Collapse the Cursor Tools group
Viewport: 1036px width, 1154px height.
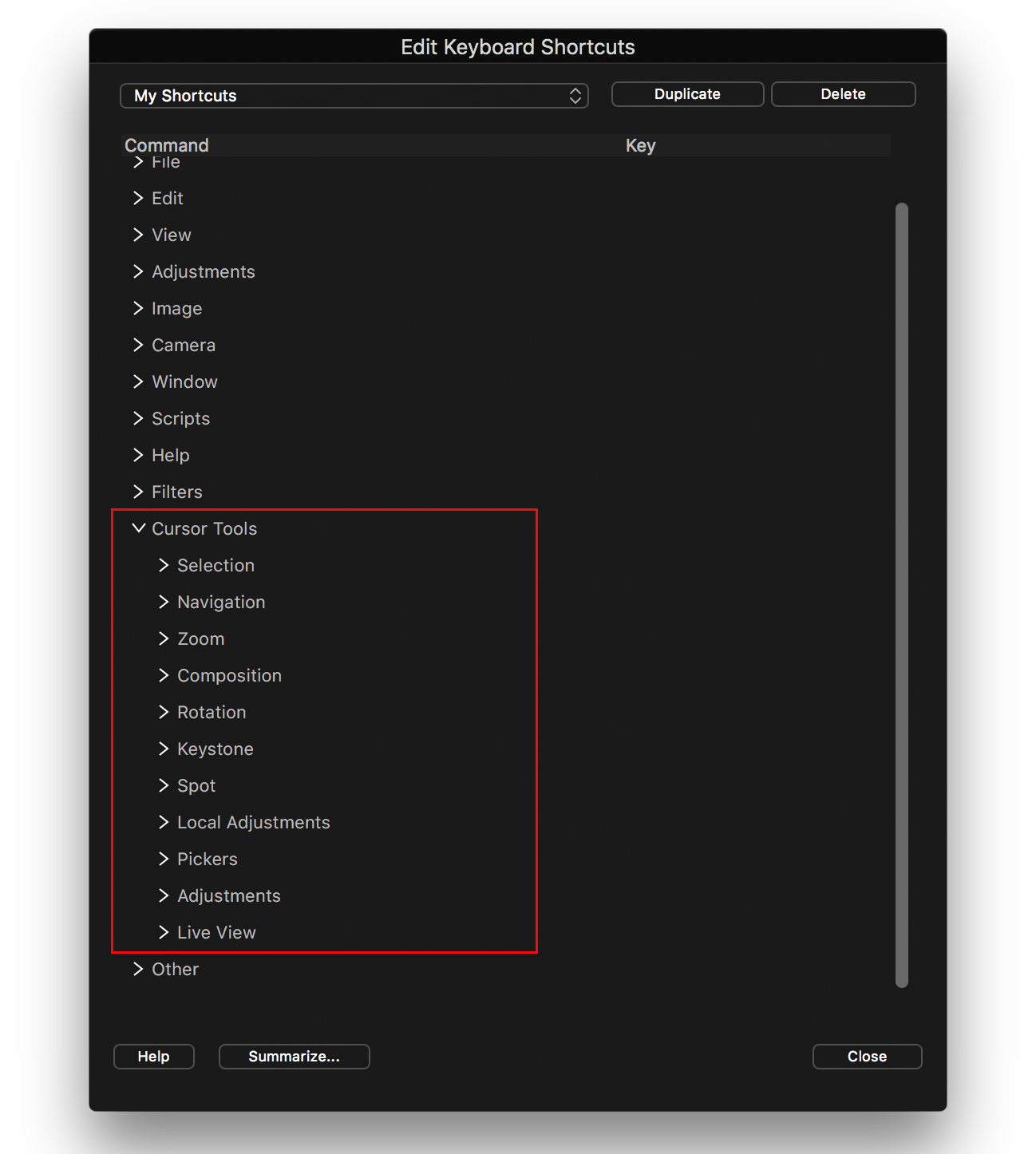(139, 528)
